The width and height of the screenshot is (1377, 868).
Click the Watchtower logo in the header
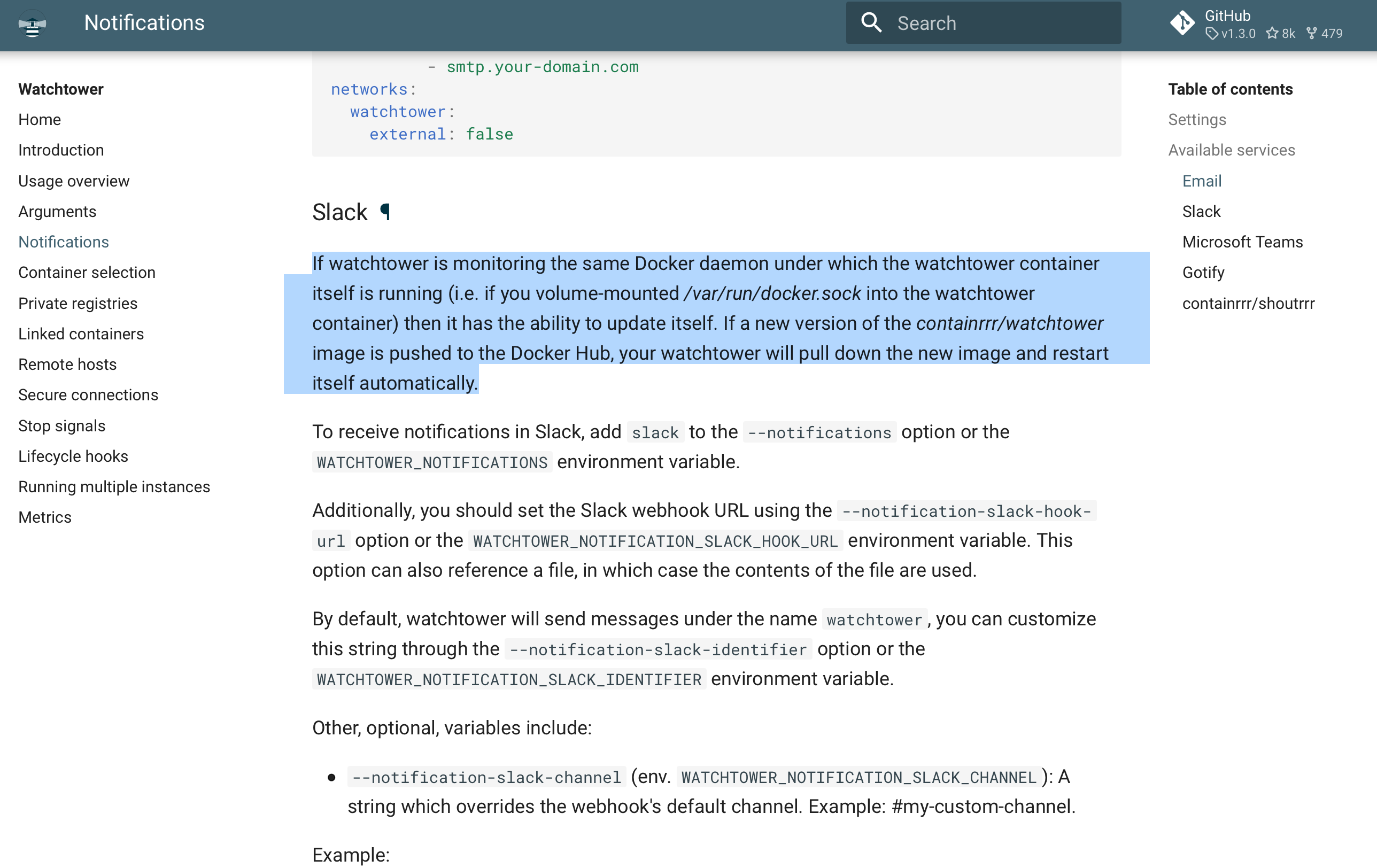point(33,24)
